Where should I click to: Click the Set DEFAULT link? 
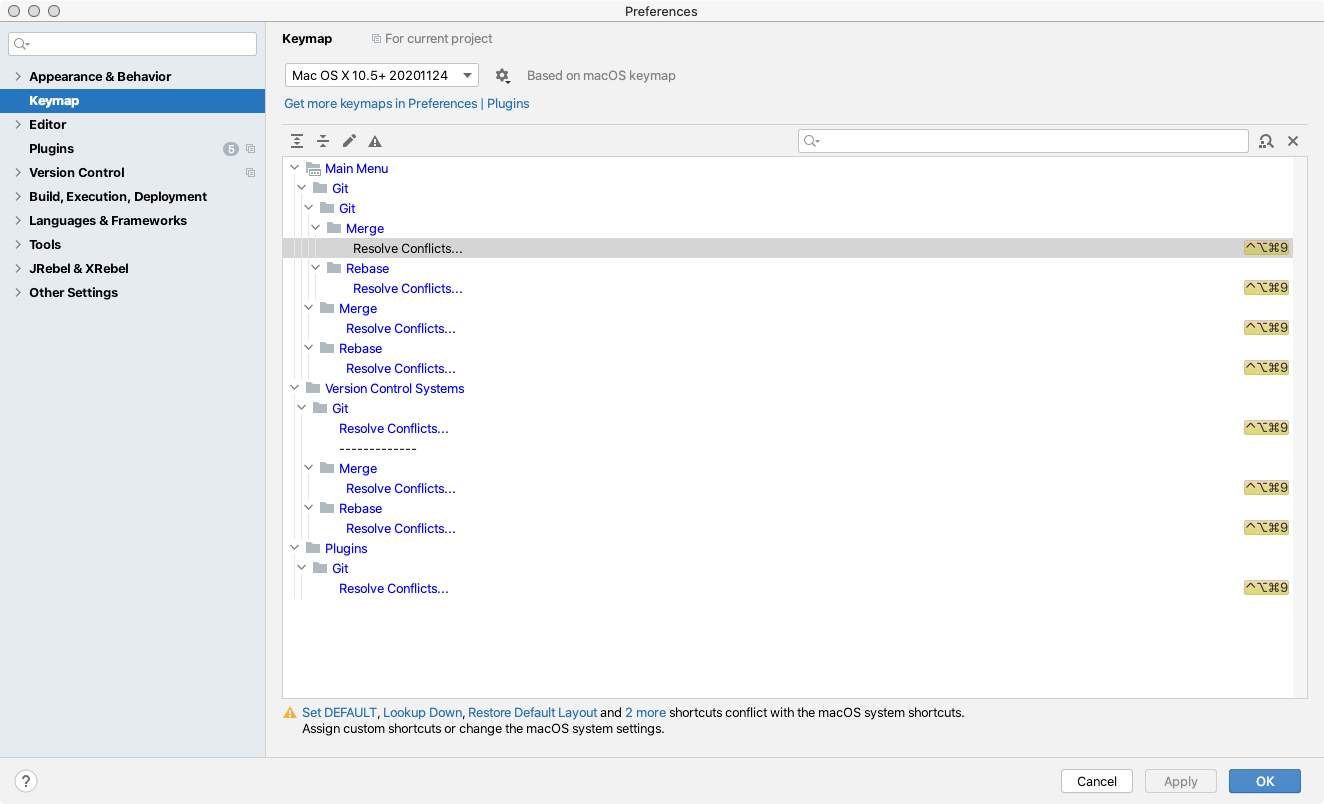pos(339,713)
